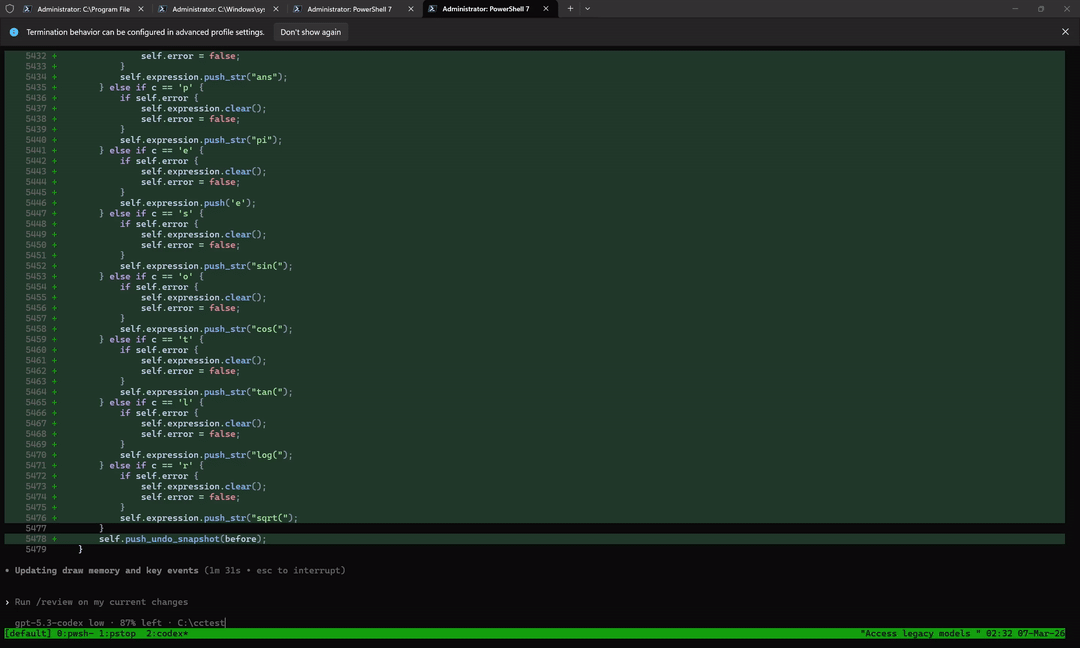This screenshot has height=648, width=1080.
Task: Open a new terminal tab with the plus icon
Action: 570,8
